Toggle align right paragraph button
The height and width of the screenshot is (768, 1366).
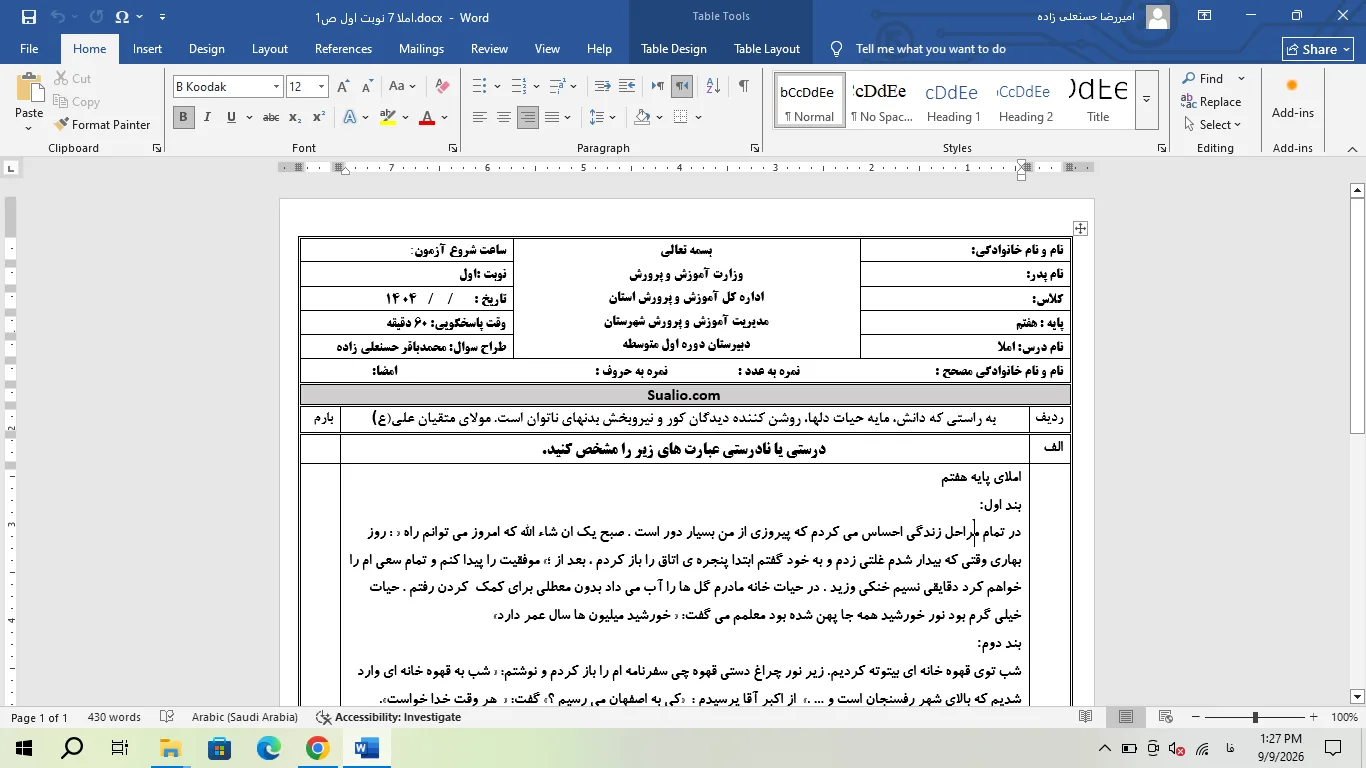point(528,117)
